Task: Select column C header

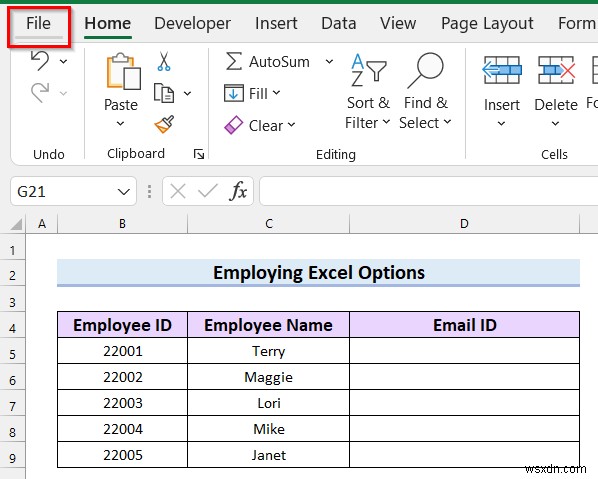Action: pyautogui.click(x=269, y=224)
